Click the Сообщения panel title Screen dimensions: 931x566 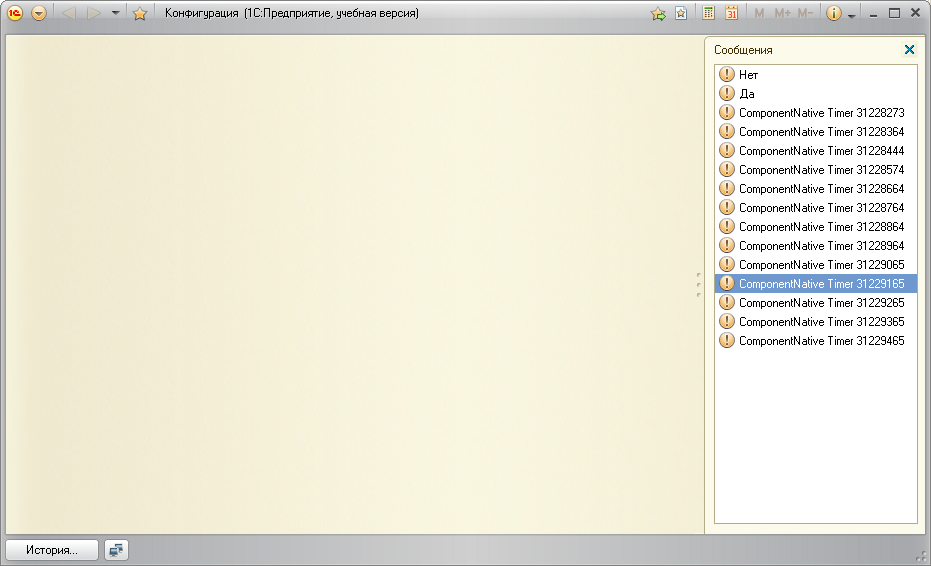tap(743, 50)
